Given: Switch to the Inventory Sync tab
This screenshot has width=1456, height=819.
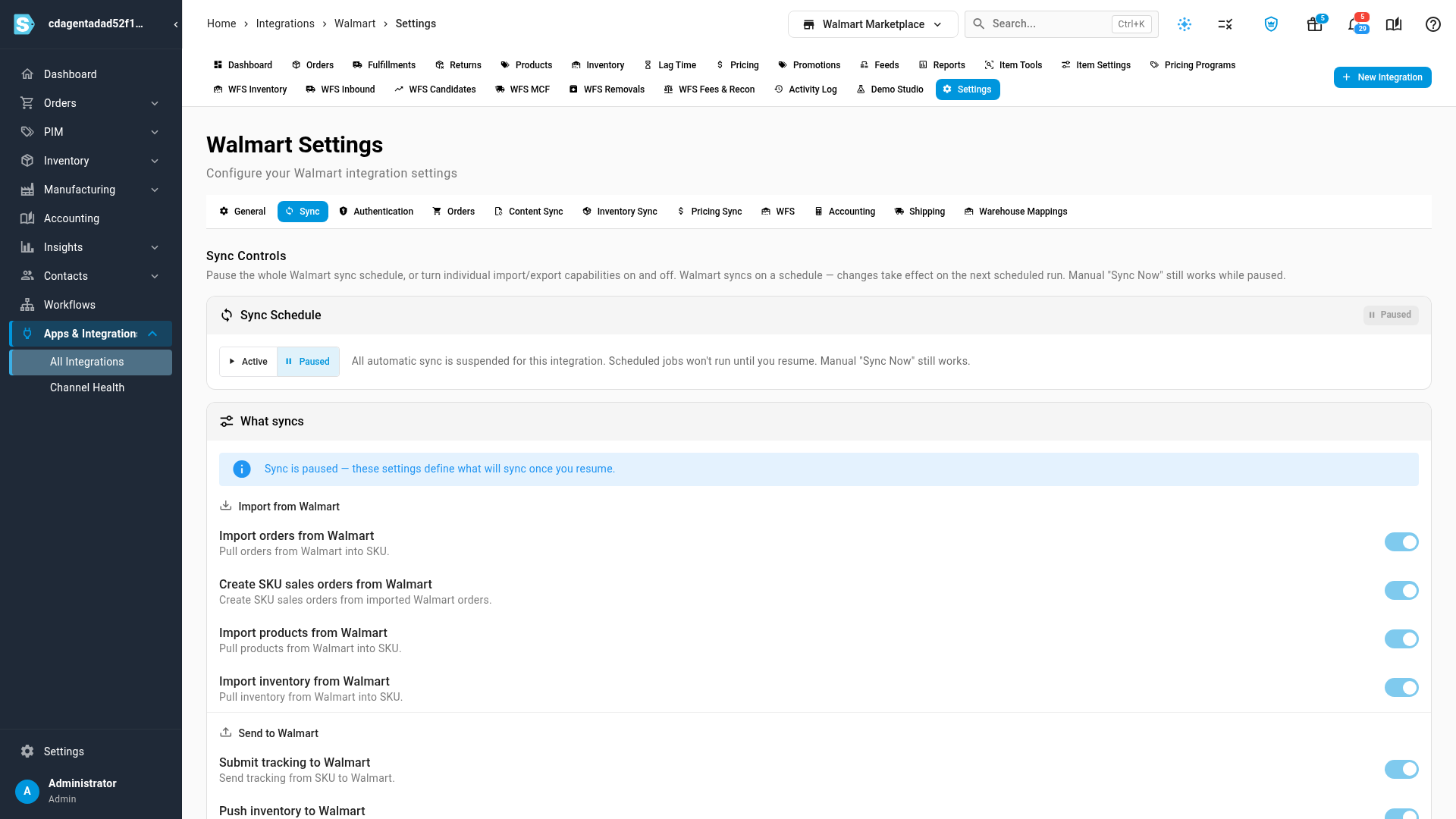Looking at the screenshot, I should click(620, 212).
